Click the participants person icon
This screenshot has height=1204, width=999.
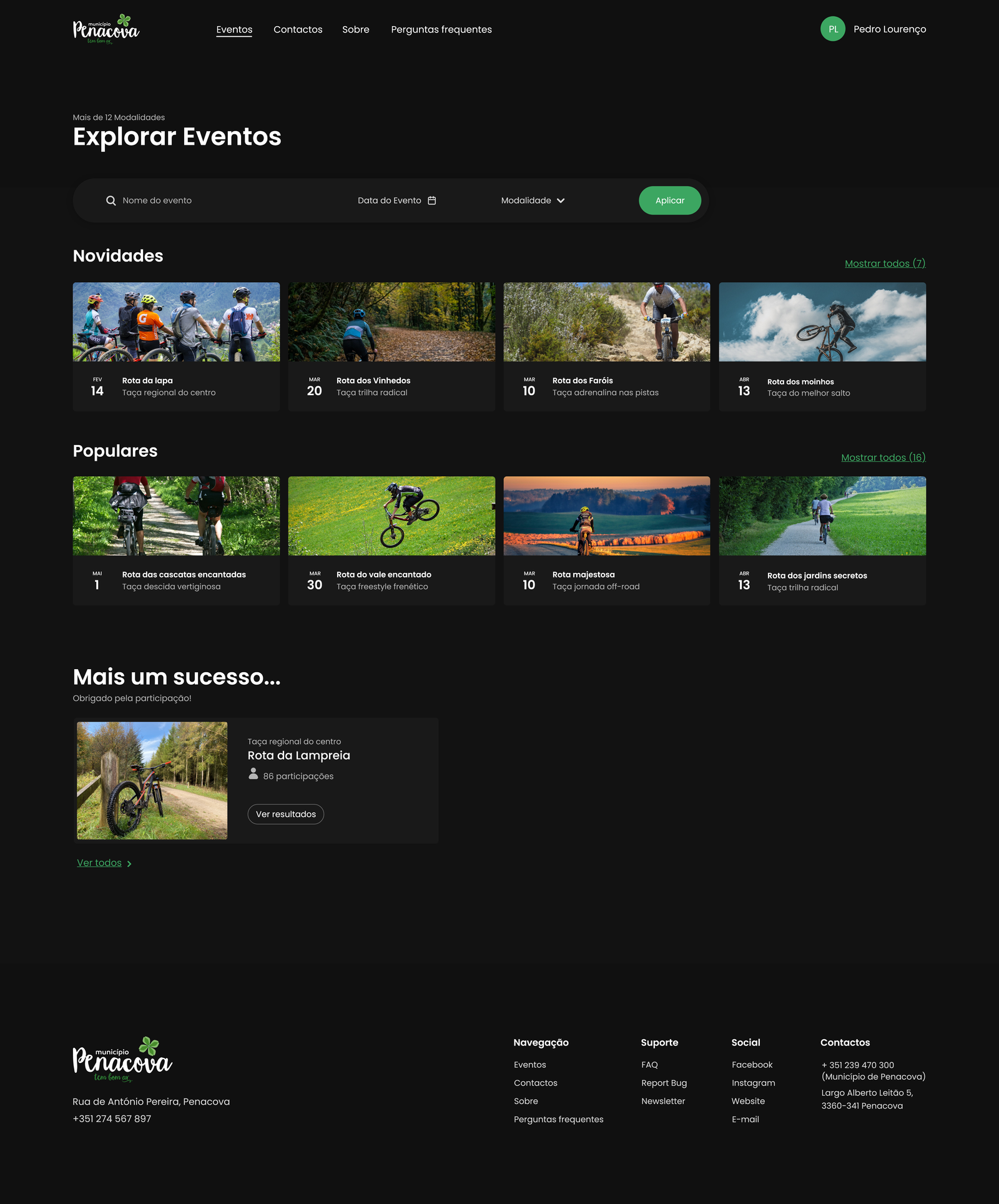click(x=253, y=774)
